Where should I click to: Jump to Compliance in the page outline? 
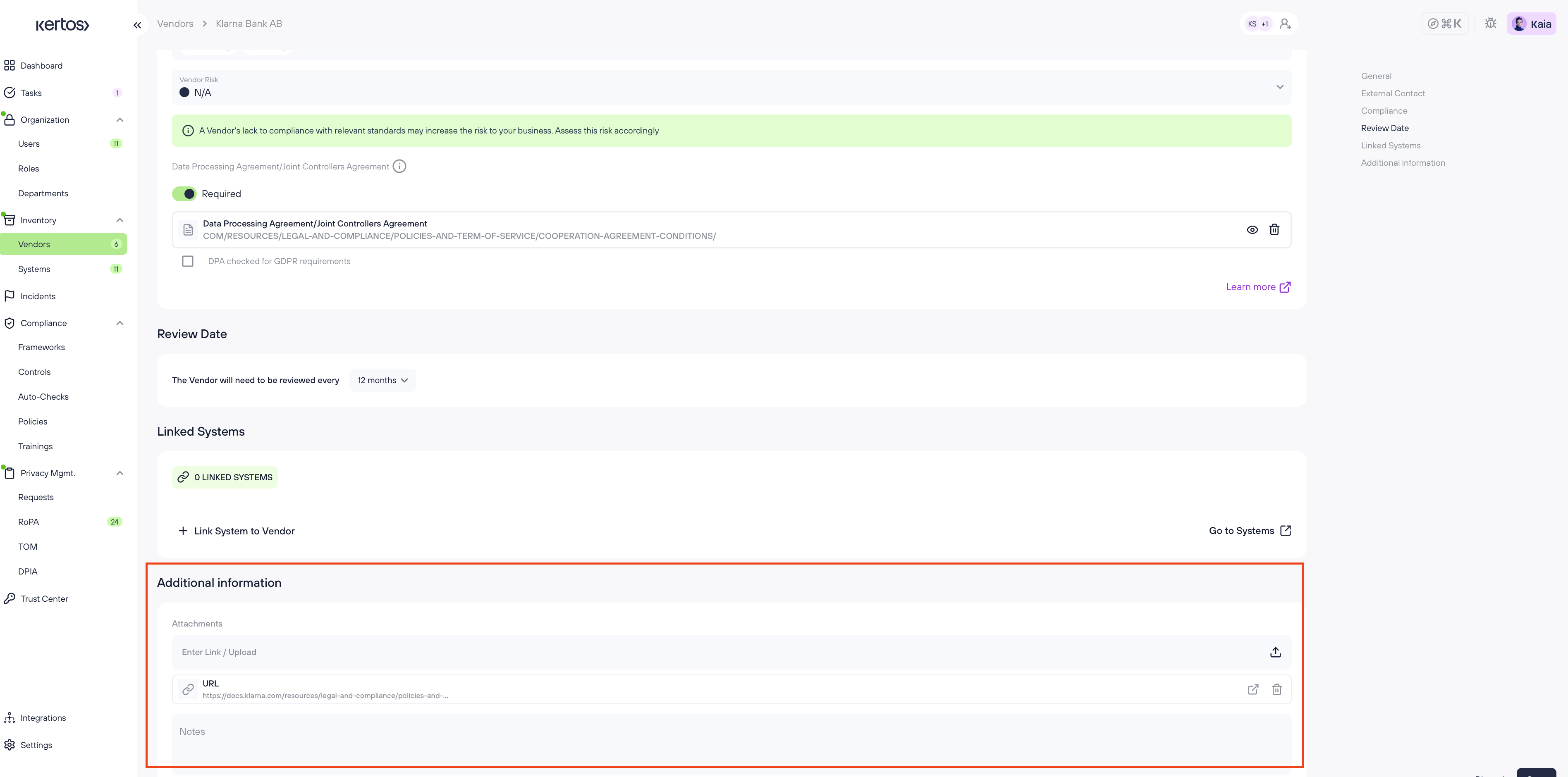(x=1384, y=111)
